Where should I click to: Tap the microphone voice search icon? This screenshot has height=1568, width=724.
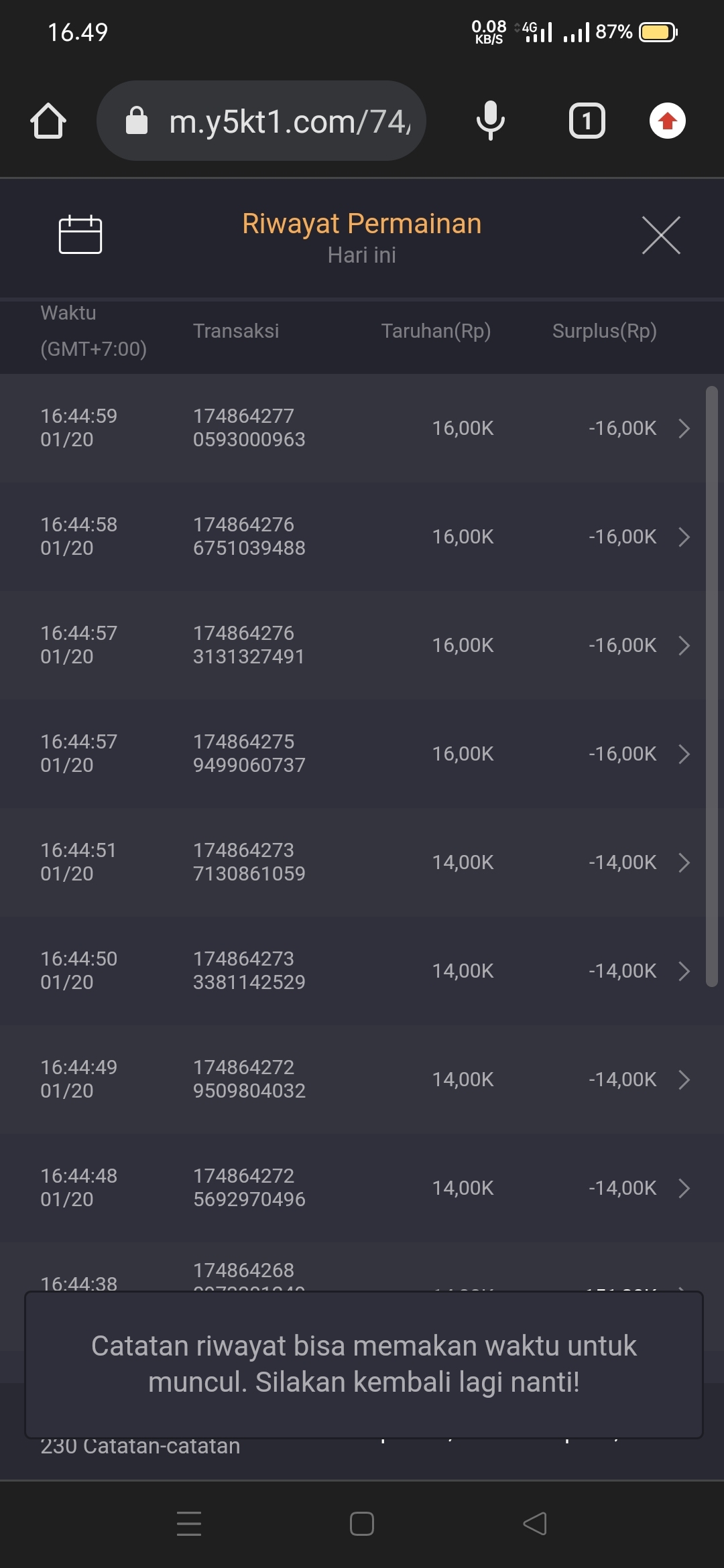coord(490,121)
